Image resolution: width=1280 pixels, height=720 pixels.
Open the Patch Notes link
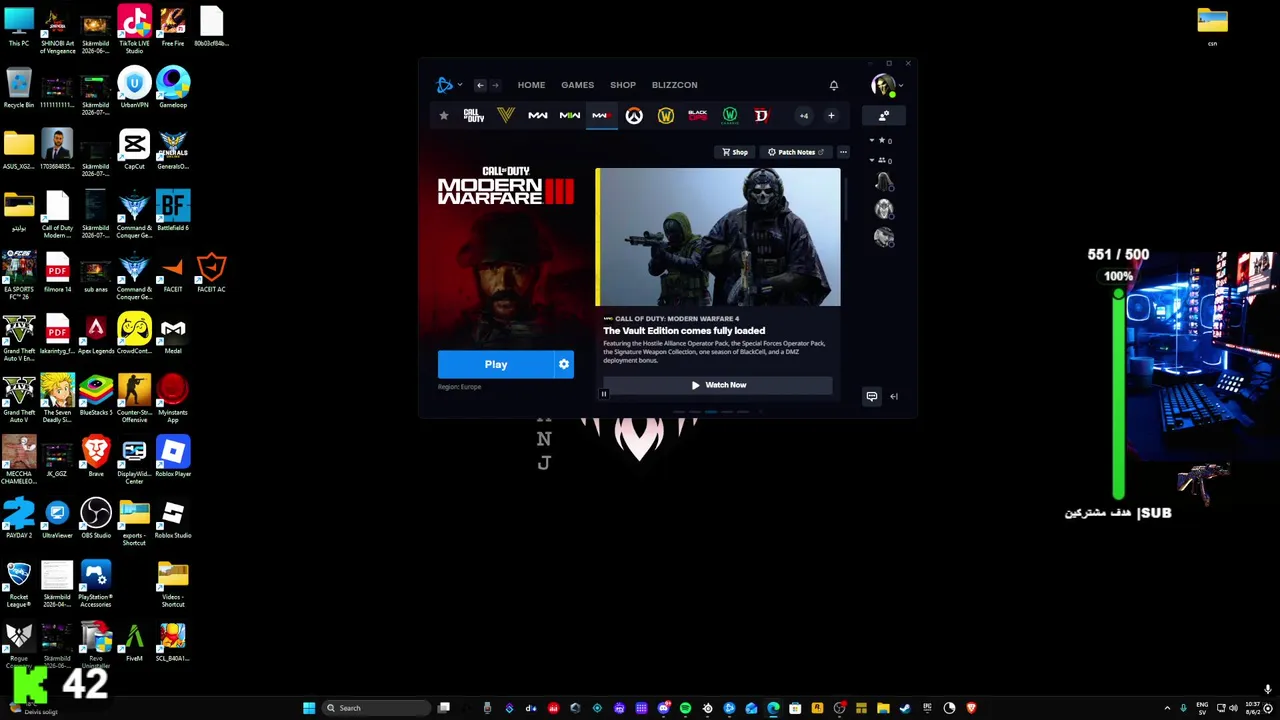[x=796, y=152]
